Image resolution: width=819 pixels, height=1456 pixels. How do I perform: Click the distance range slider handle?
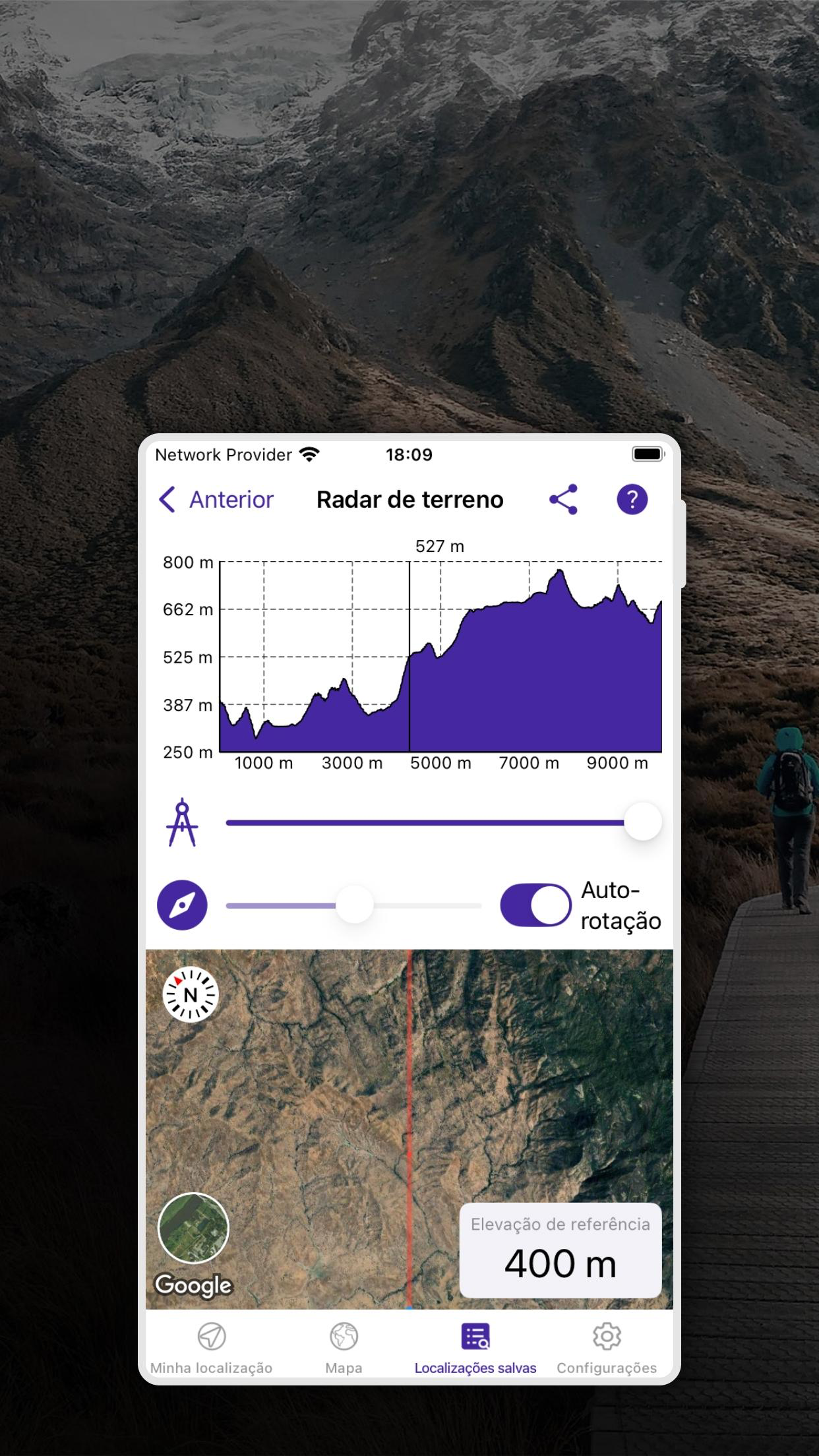pyautogui.click(x=643, y=822)
